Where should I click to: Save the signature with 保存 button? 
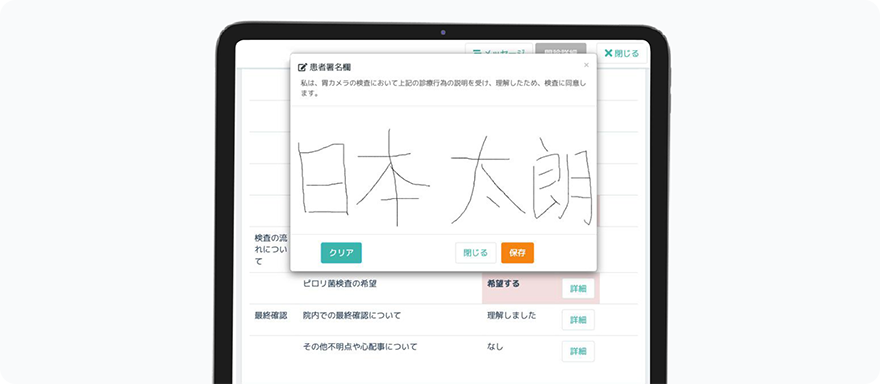[x=517, y=253]
